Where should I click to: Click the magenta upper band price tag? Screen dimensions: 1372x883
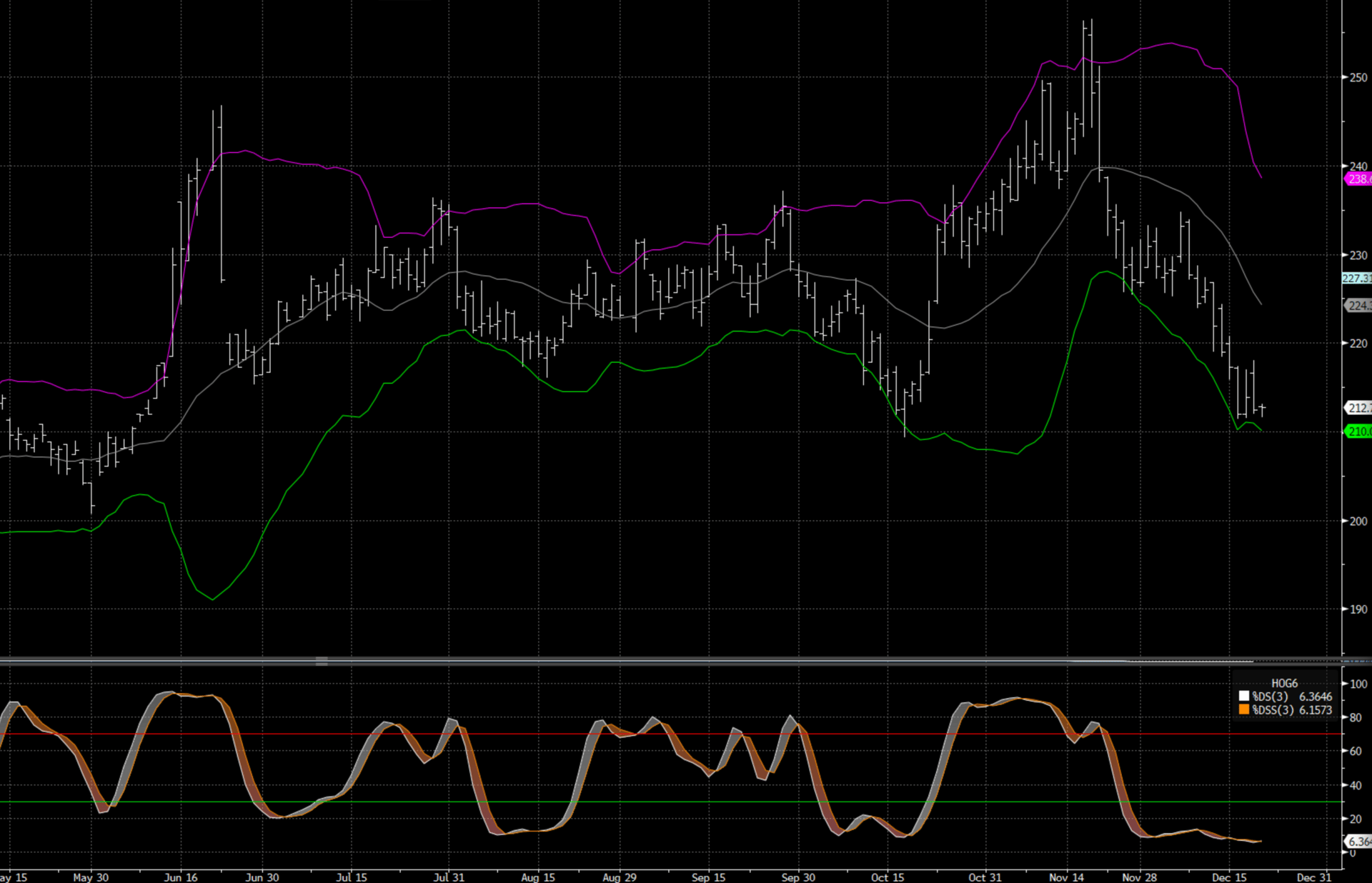pyautogui.click(x=1358, y=179)
